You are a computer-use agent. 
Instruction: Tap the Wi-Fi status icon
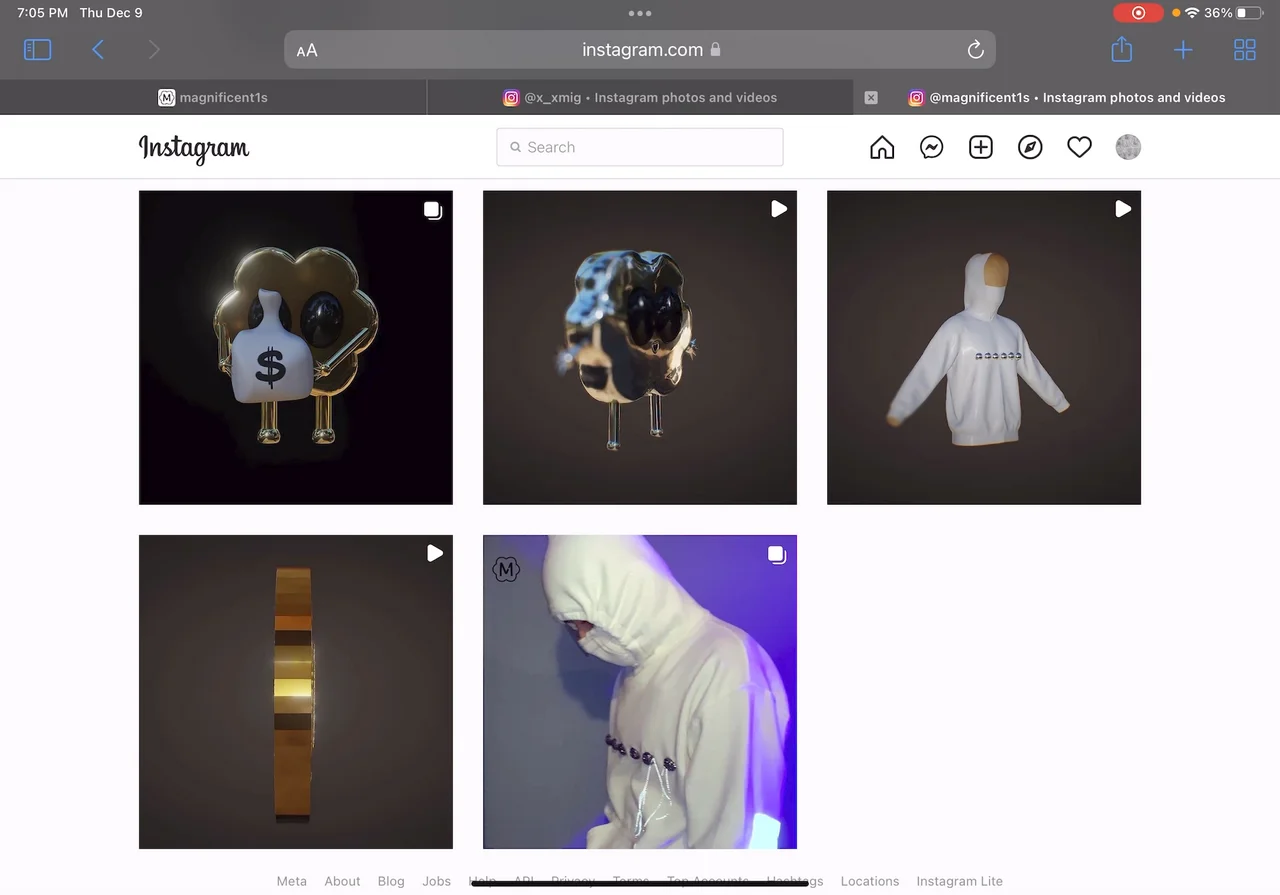(x=1191, y=13)
